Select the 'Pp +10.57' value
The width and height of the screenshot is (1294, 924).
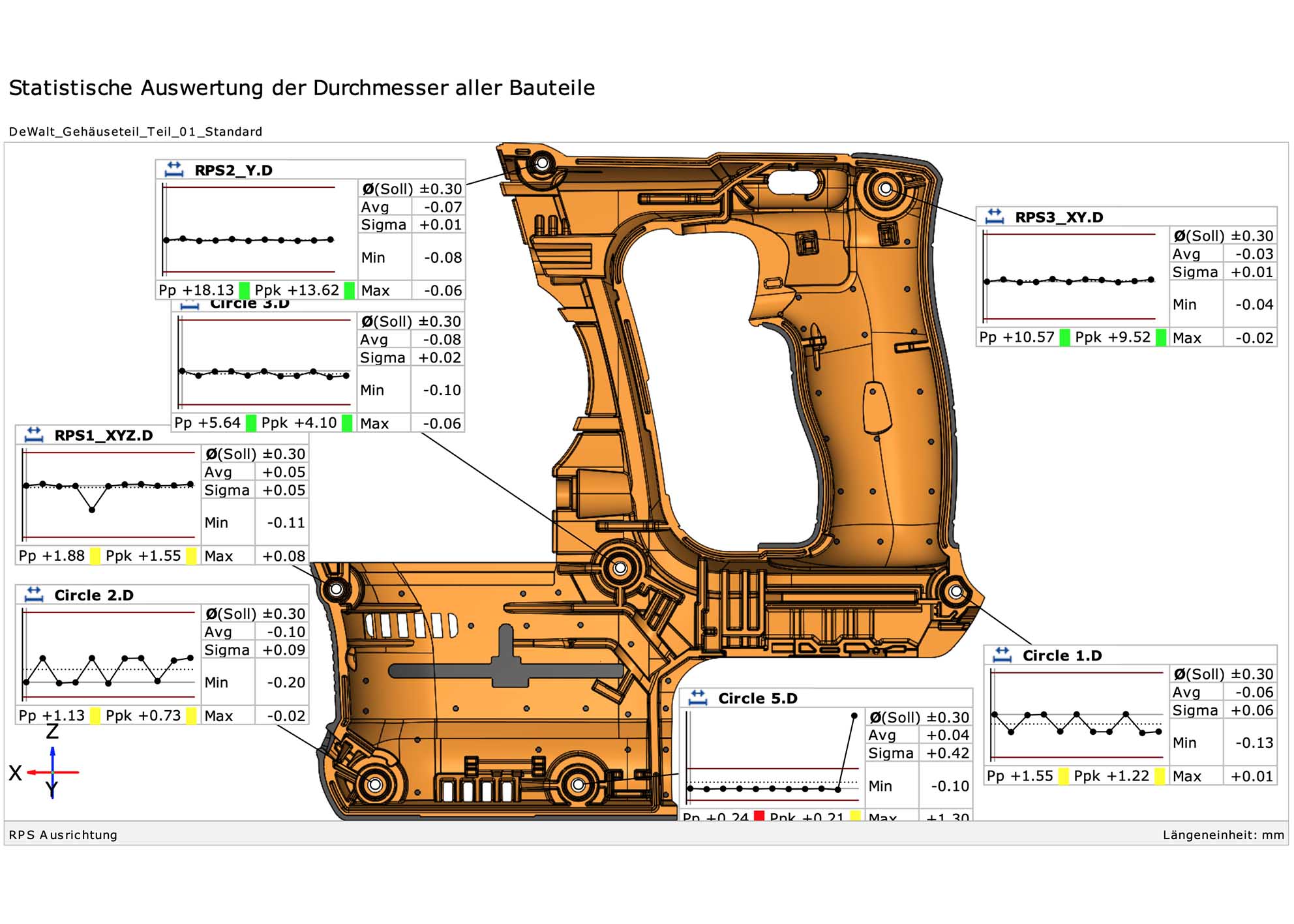pyautogui.click(x=1017, y=337)
